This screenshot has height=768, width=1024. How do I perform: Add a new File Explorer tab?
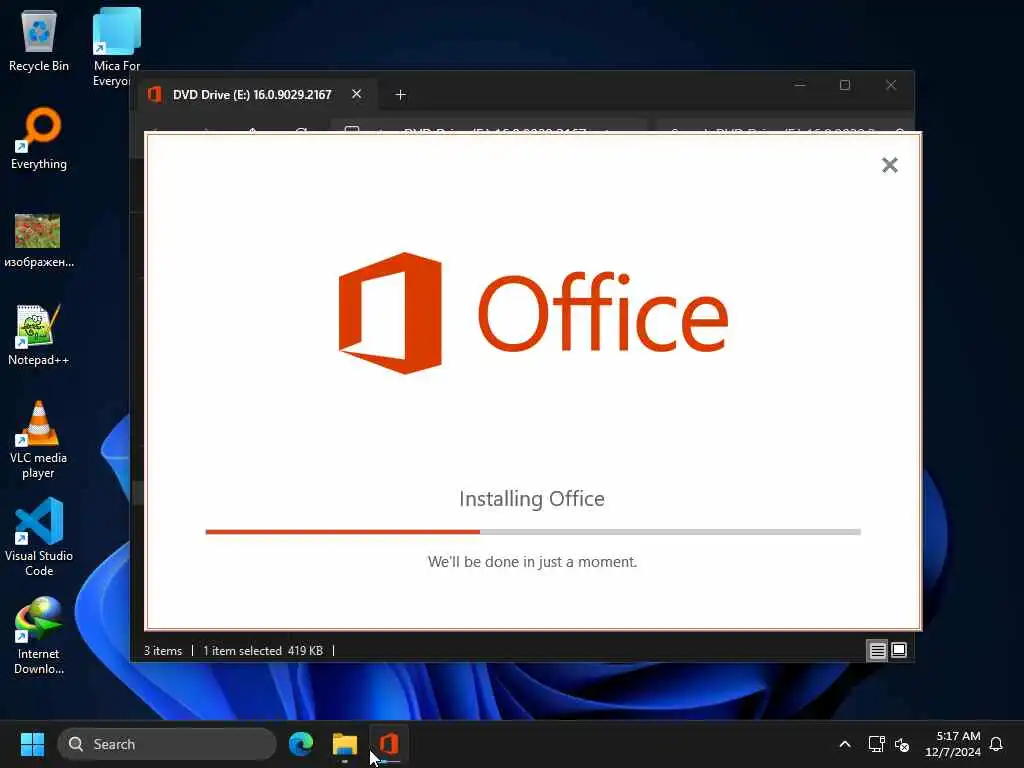(x=400, y=95)
